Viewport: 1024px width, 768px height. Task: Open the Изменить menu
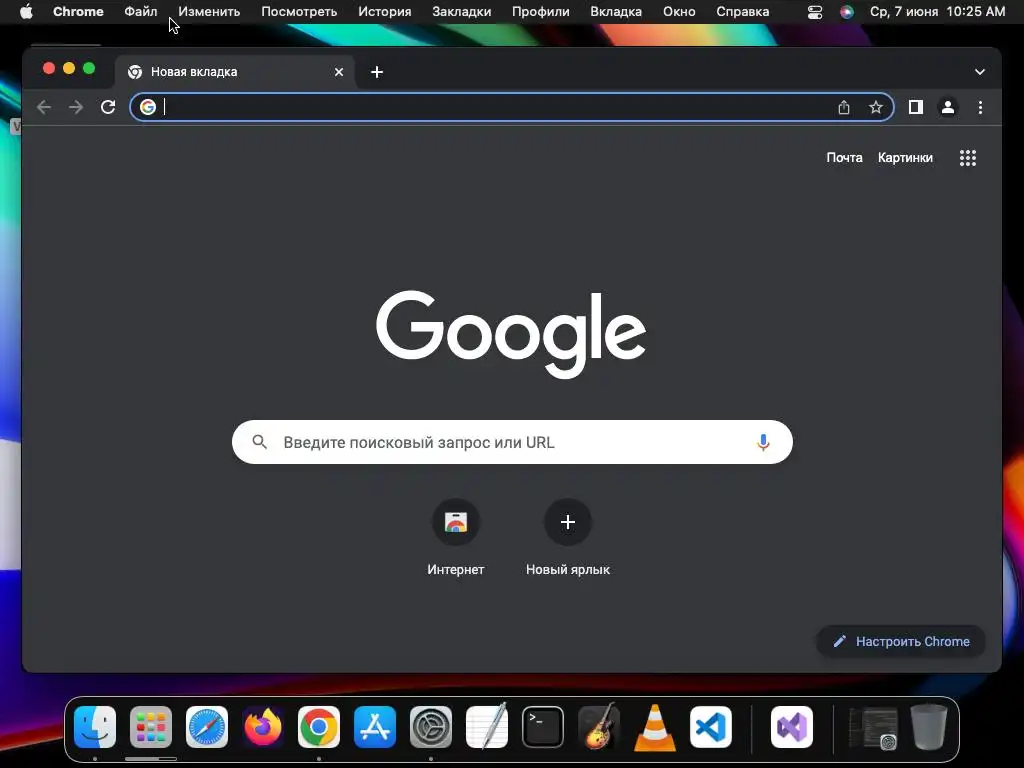coord(209,12)
